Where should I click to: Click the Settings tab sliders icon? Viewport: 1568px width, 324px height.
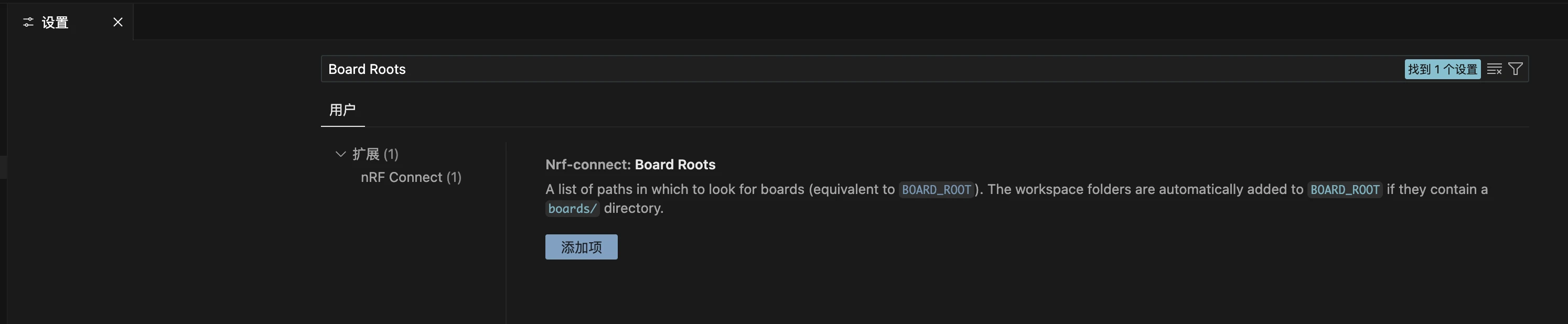tap(28, 23)
